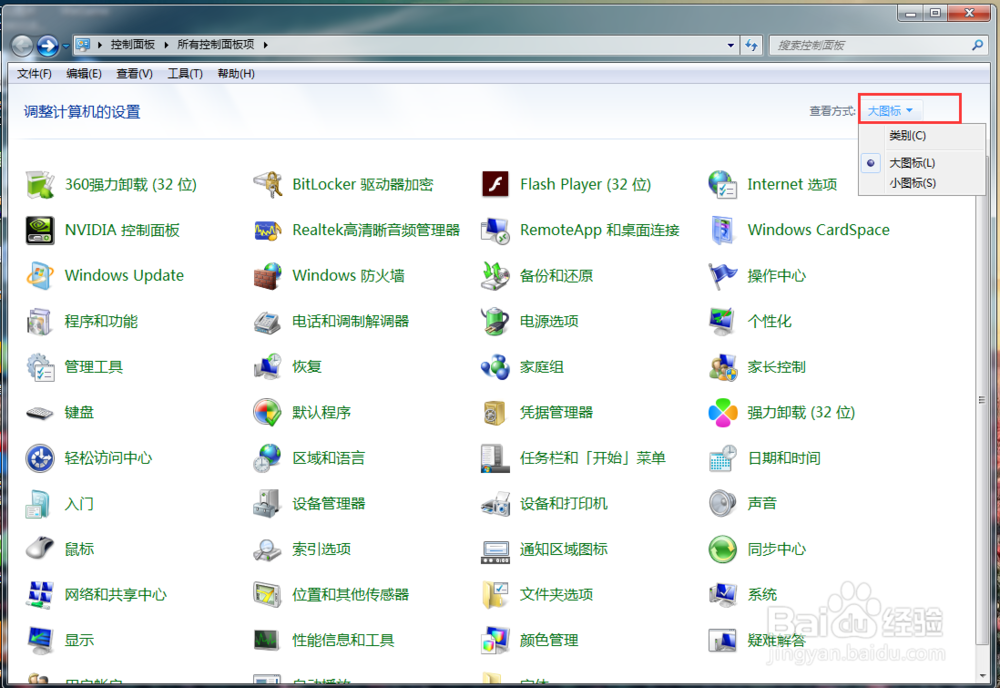
Task: Open the 日期和时间 calendar icon
Action: pyautogui.click(x=723, y=458)
